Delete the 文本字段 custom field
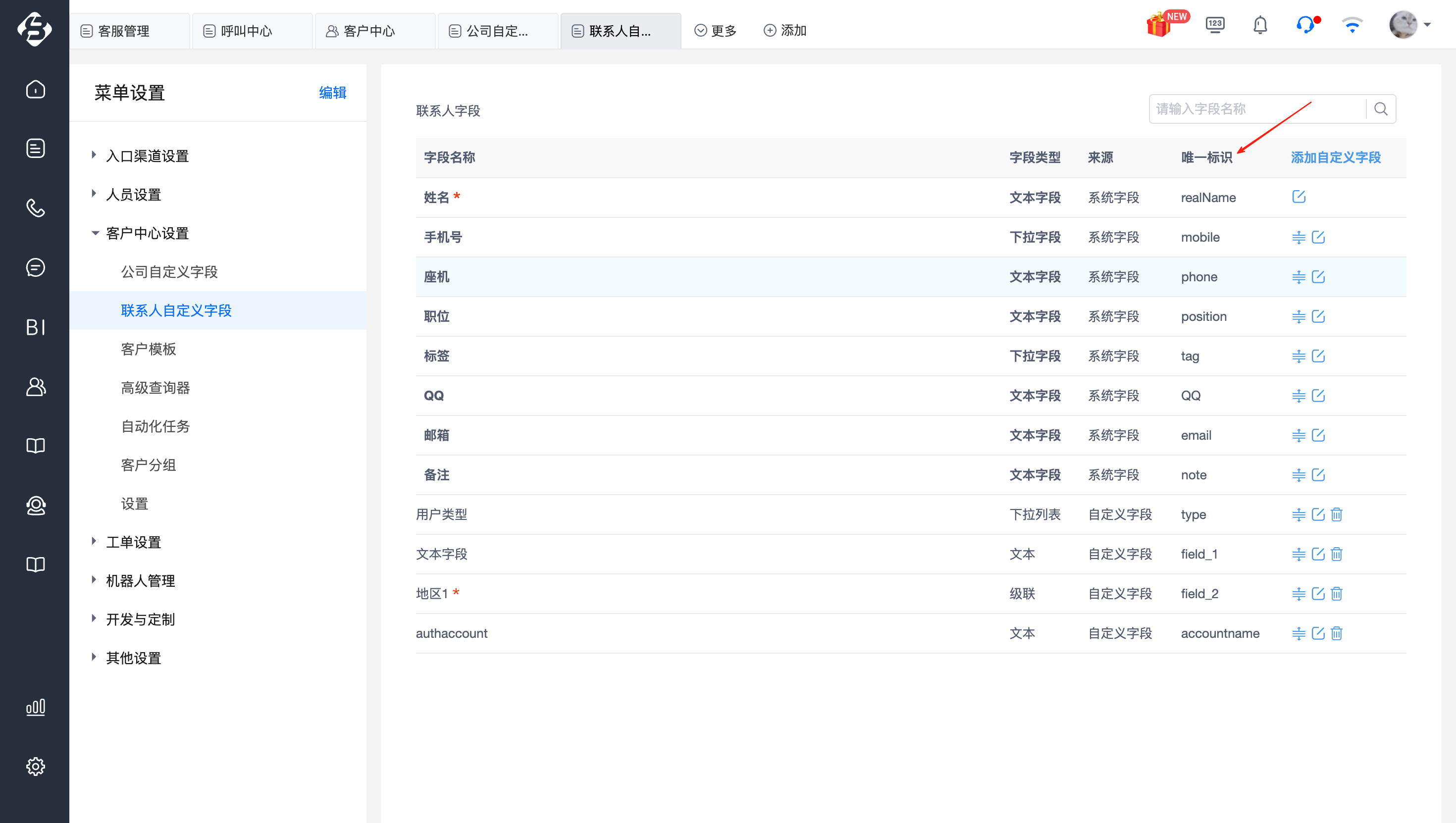The width and height of the screenshot is (1456, 823). point(1336,554)
